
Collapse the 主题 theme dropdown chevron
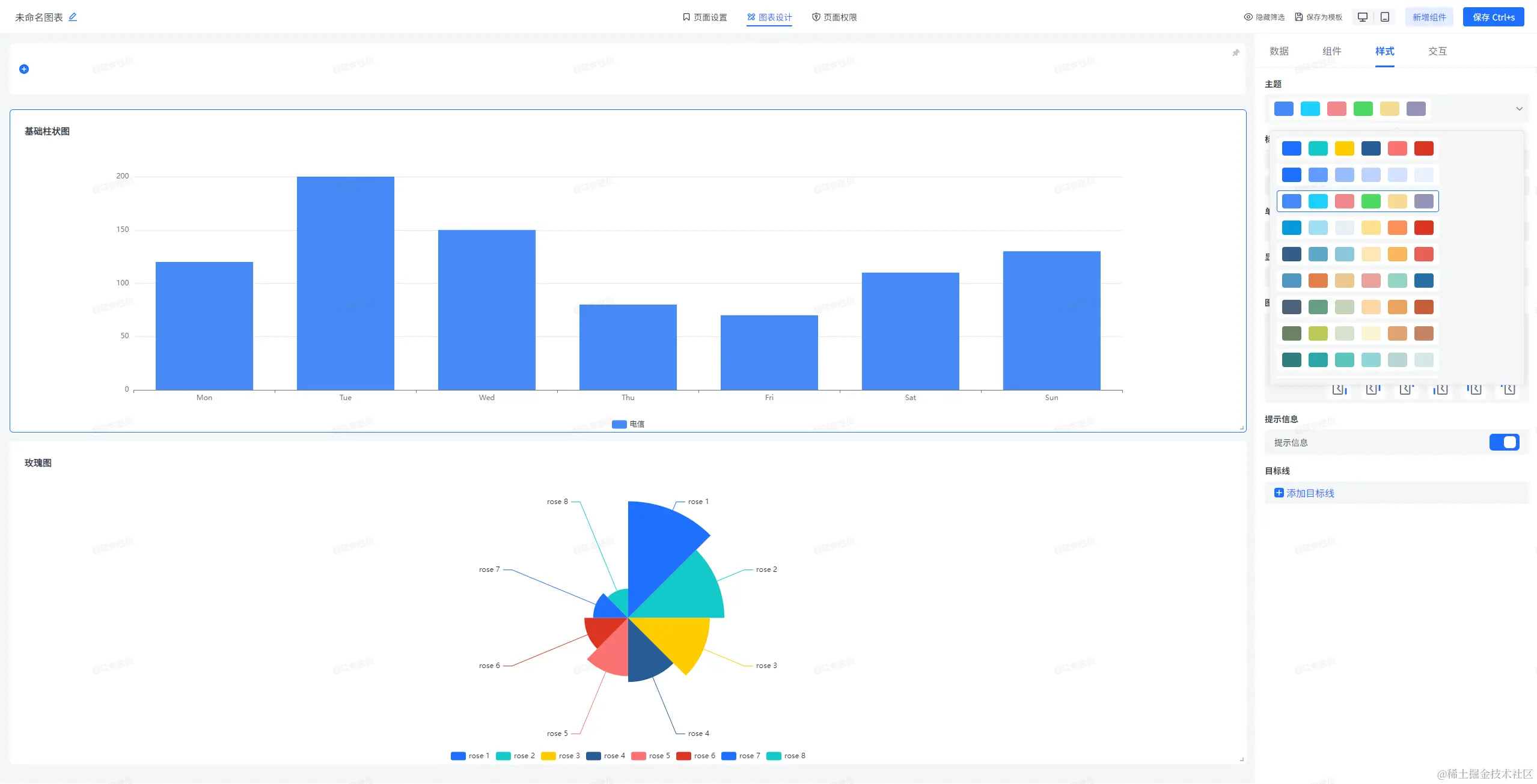point(1519,109)
